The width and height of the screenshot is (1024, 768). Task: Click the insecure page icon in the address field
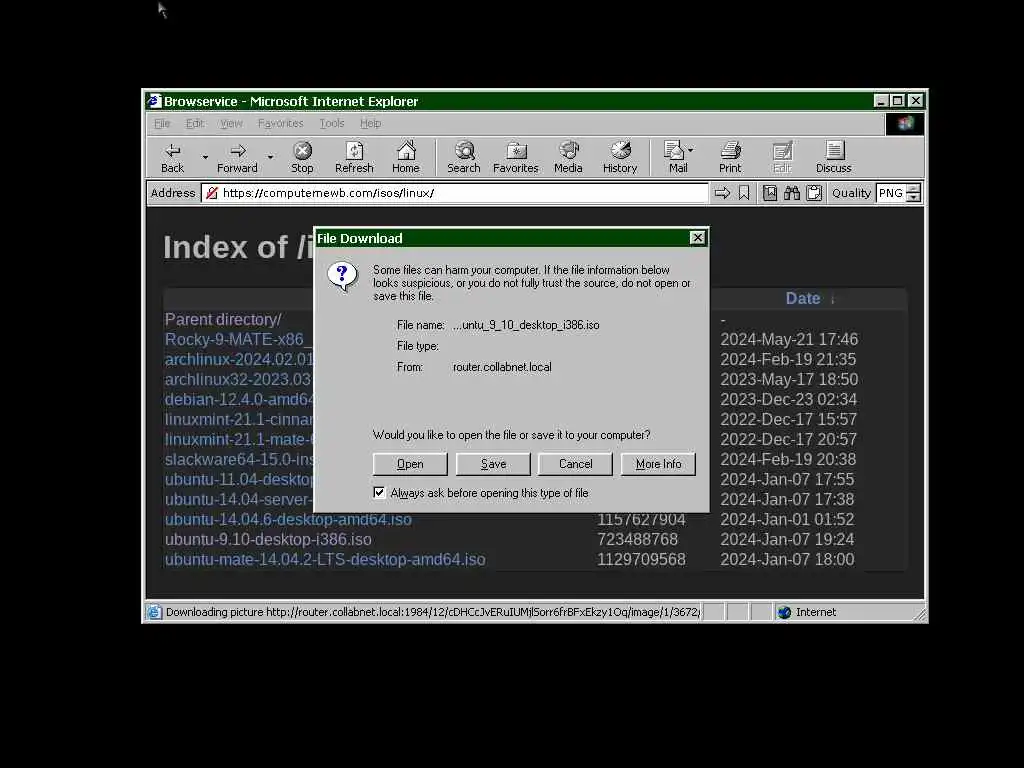pos(212,193)
